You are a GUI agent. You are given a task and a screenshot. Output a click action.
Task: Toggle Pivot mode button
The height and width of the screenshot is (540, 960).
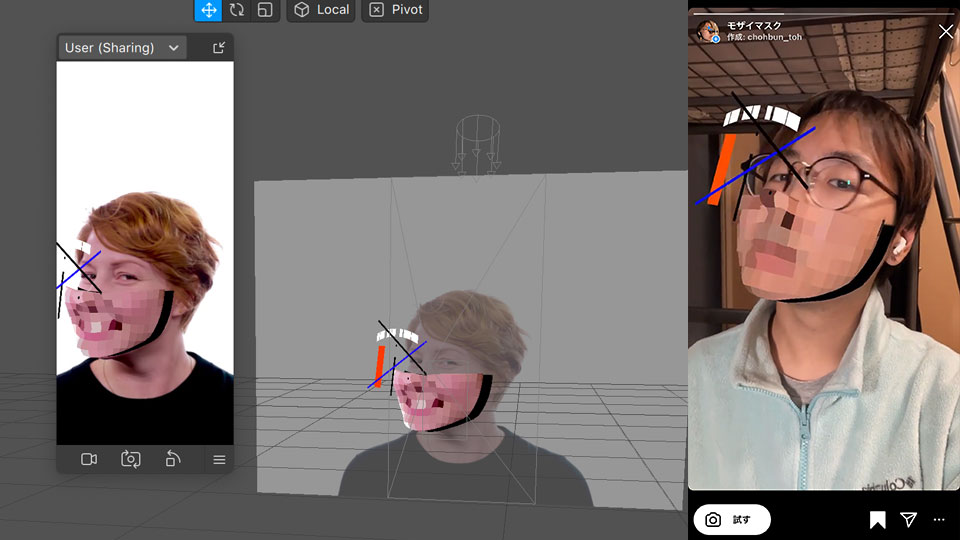coord(394,10)
